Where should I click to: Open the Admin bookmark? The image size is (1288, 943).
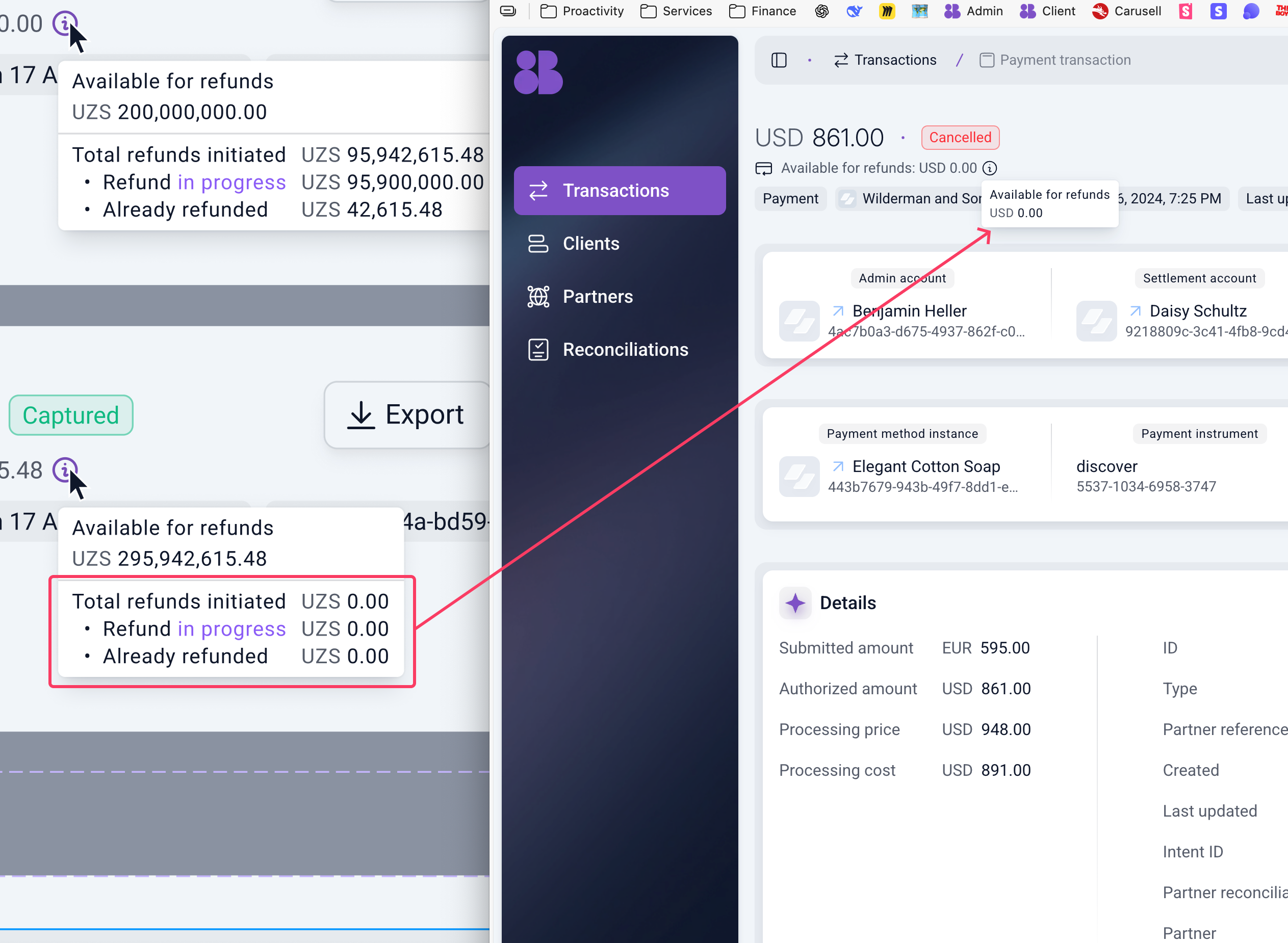tap(973, 11)
